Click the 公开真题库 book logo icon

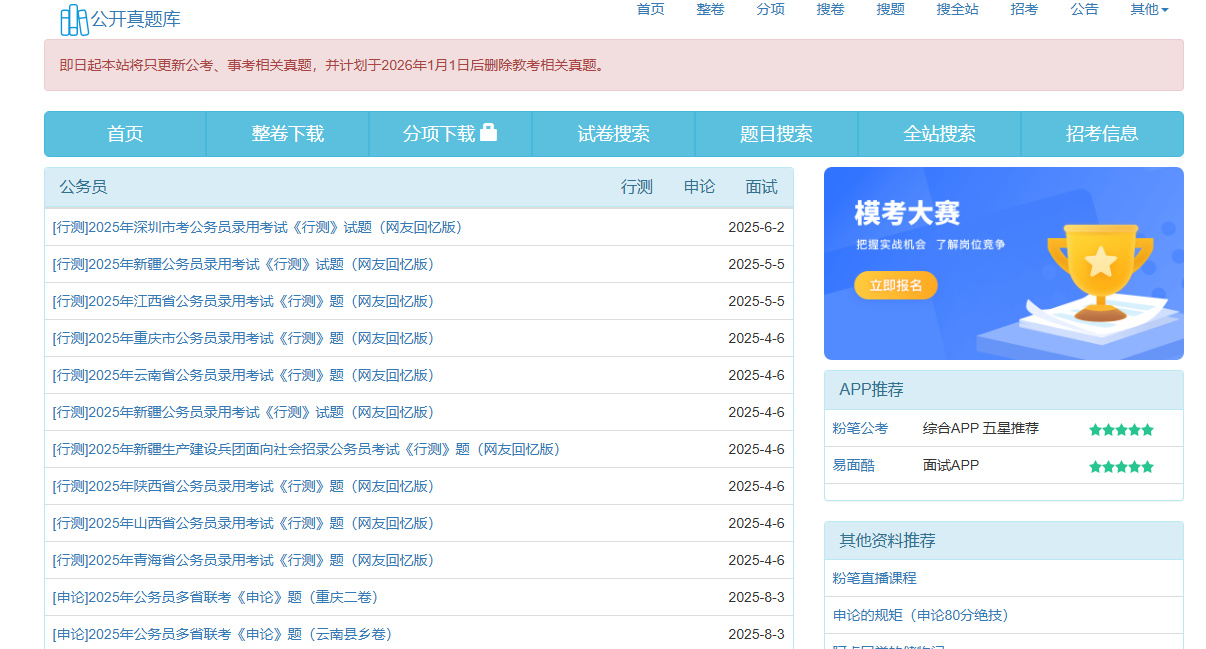click(x=74, y=19)
